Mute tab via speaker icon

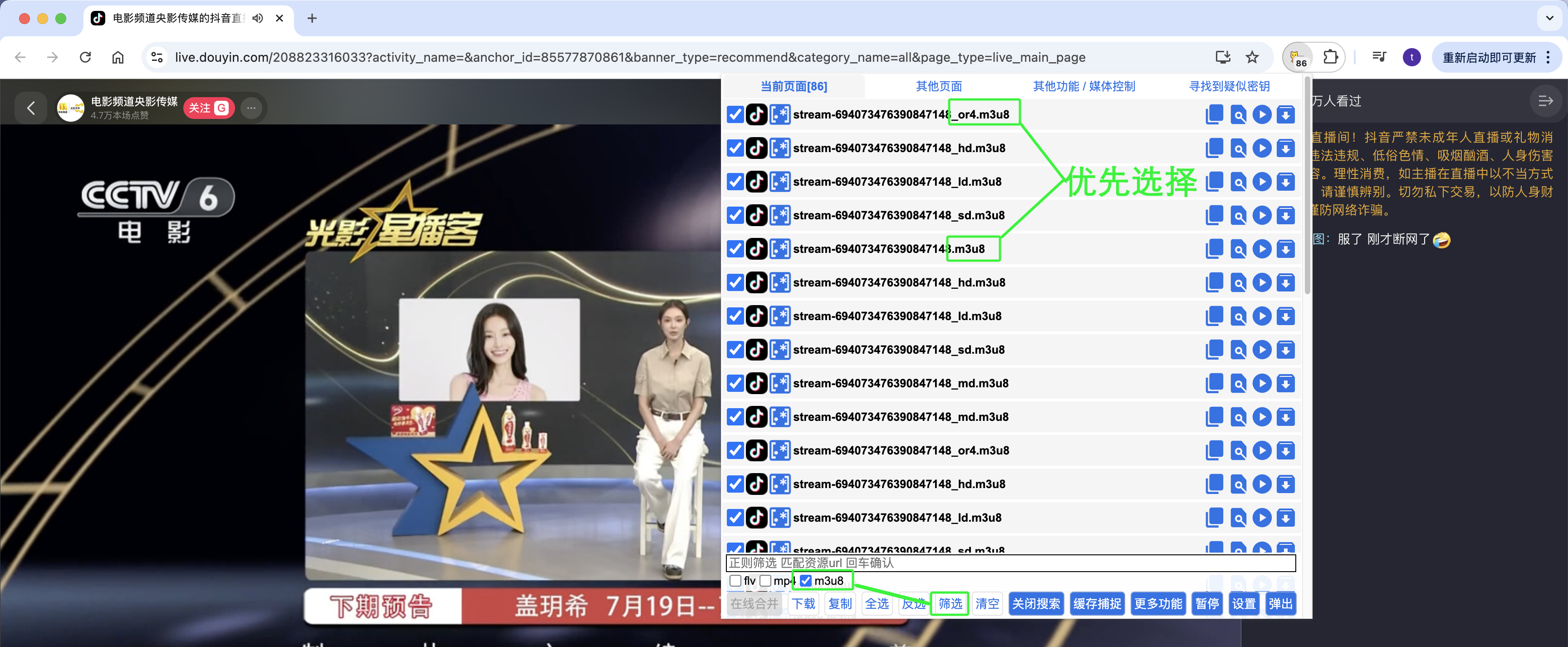[258, 18]
